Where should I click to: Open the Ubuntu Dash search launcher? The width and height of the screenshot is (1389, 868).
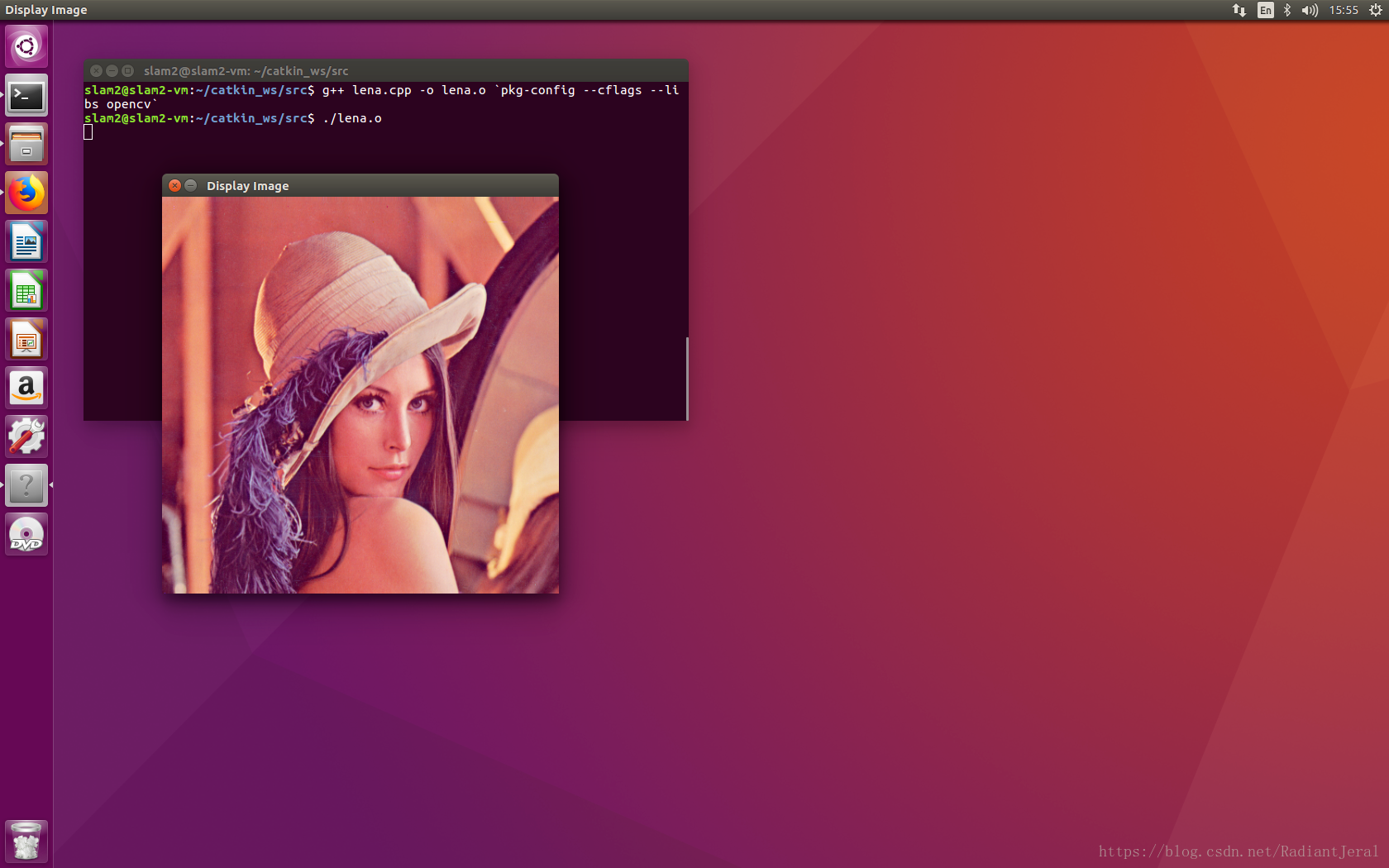pyautogui.click(x=26, y=46)
